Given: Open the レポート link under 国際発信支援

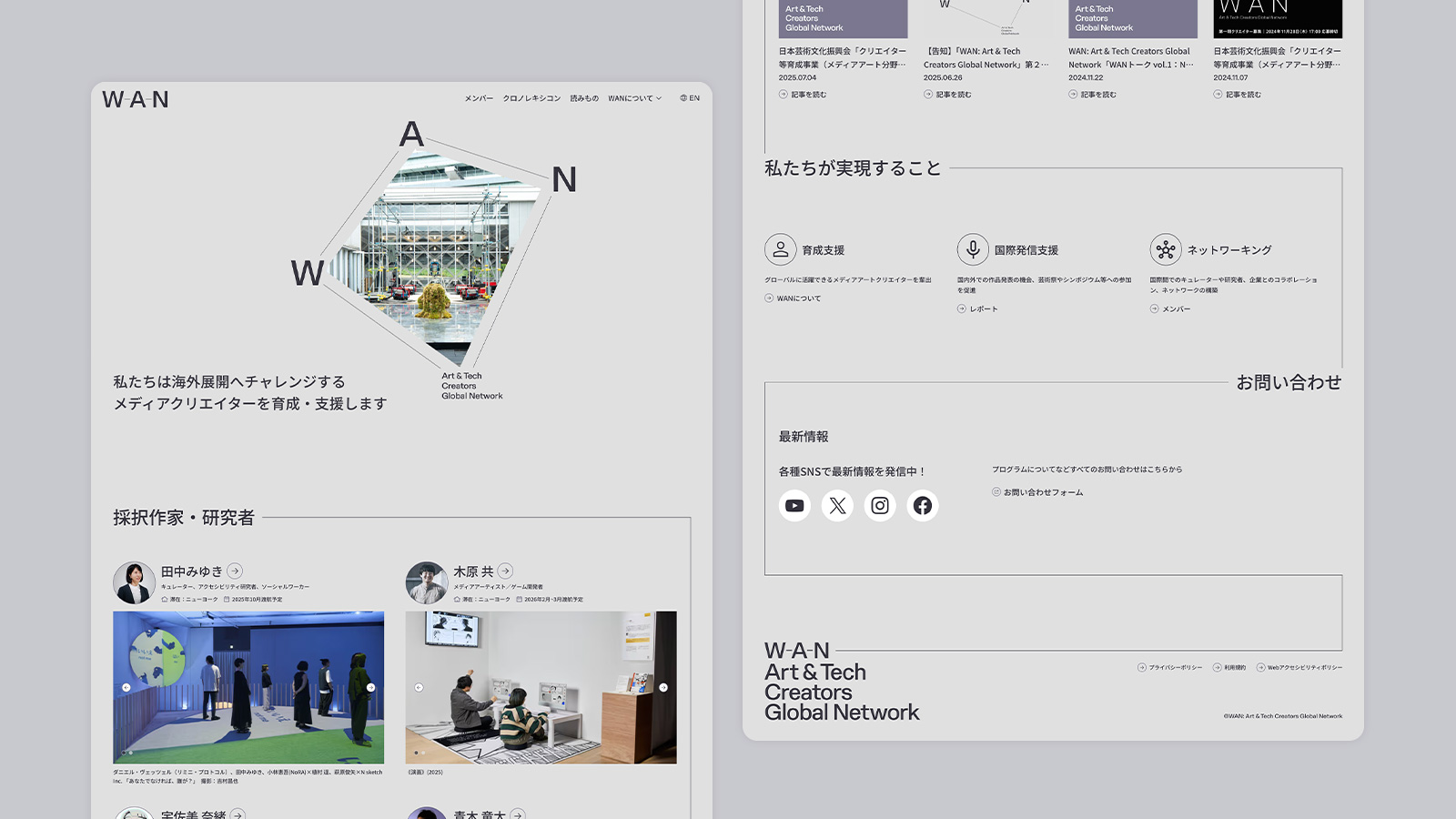Looking at the screenshot, I should 983,309.
